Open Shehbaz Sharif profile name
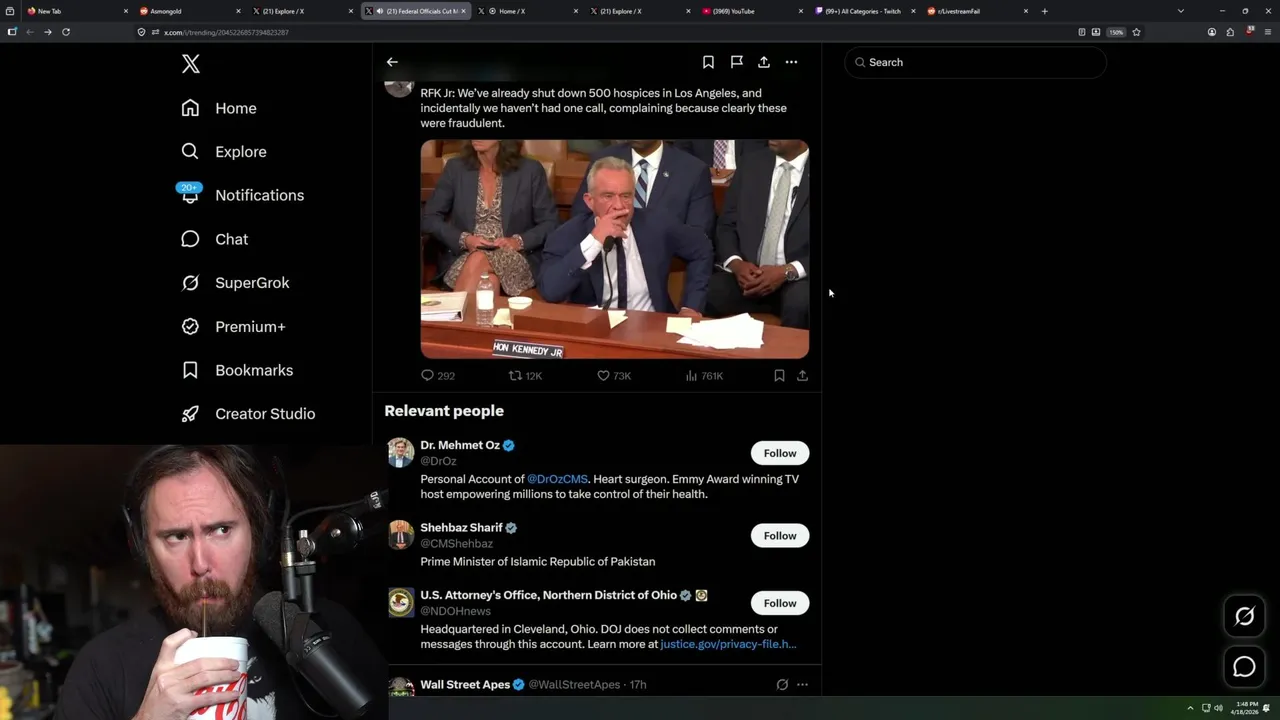The image size is (1280, 720). pos(461,528)
